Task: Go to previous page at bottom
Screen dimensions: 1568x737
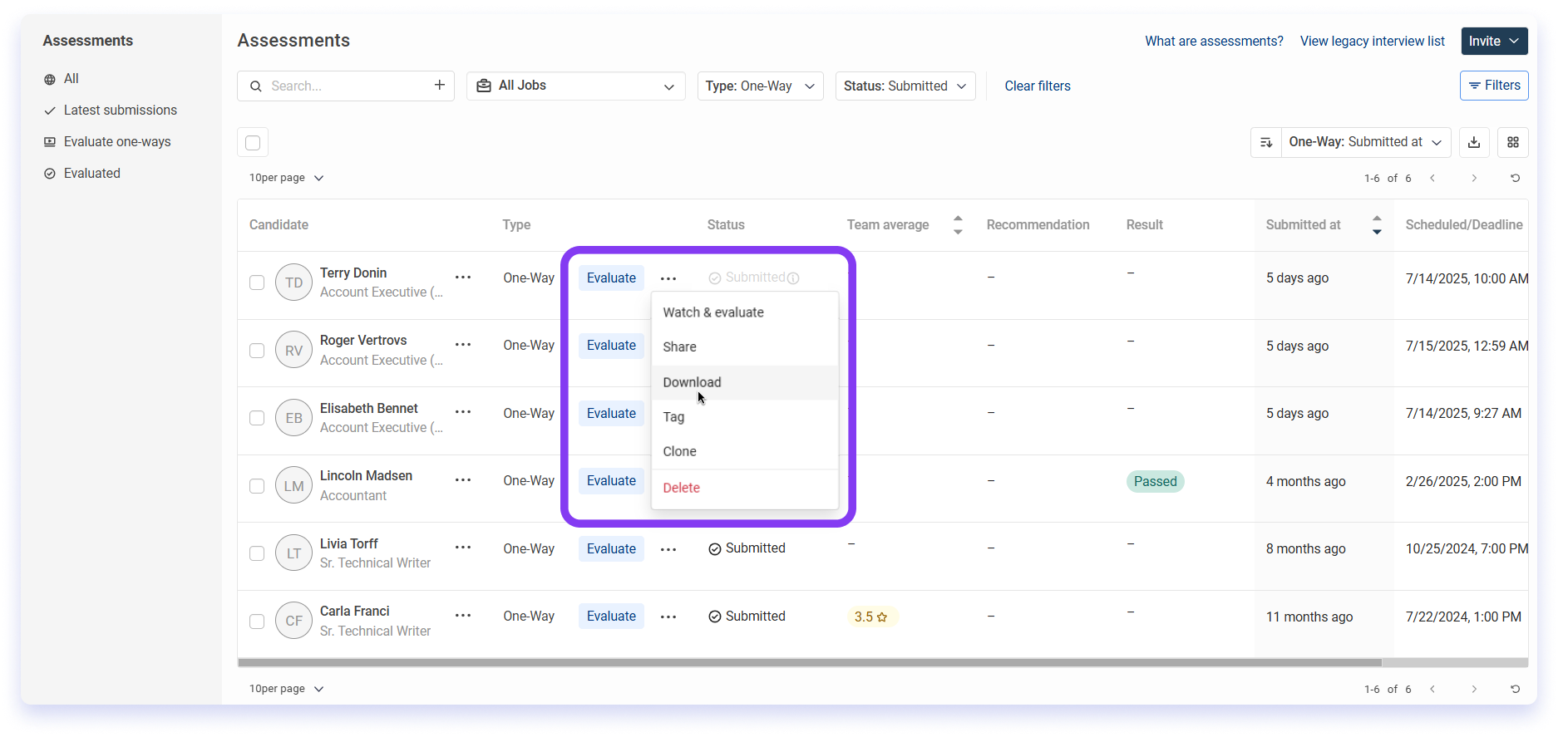Action: coord(1432,689)
